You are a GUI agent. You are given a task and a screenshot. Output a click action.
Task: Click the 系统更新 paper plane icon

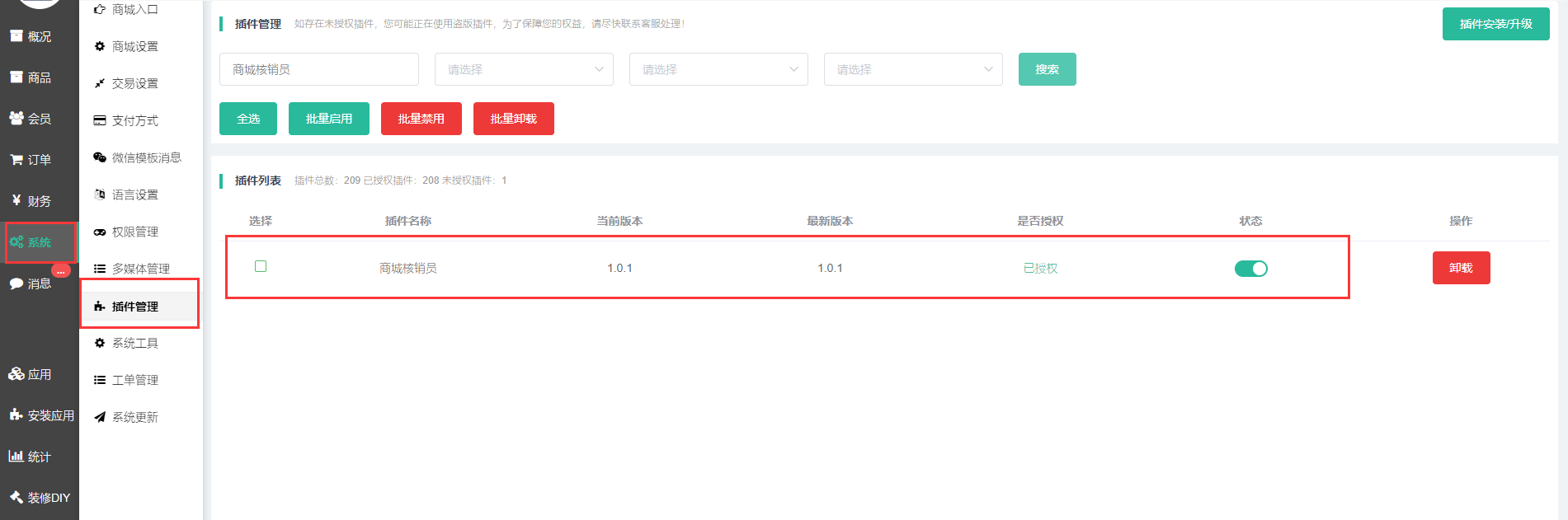(100, 417)
